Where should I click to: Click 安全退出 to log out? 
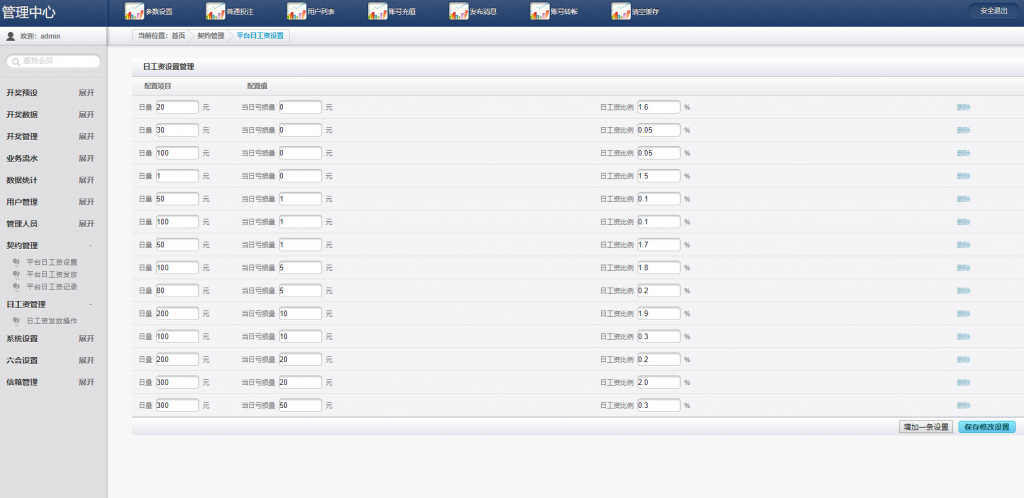click(993, 11)
